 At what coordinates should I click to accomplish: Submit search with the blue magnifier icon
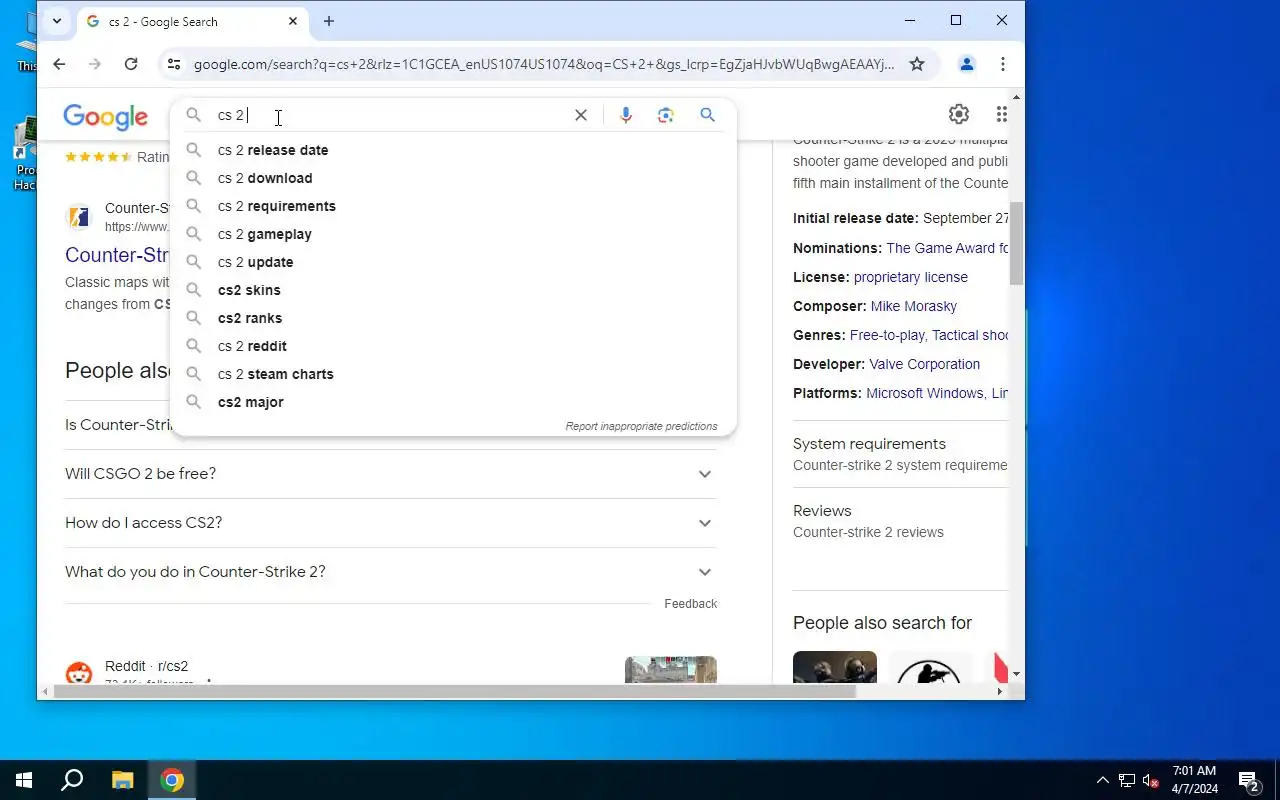click(x=707, y=115)
